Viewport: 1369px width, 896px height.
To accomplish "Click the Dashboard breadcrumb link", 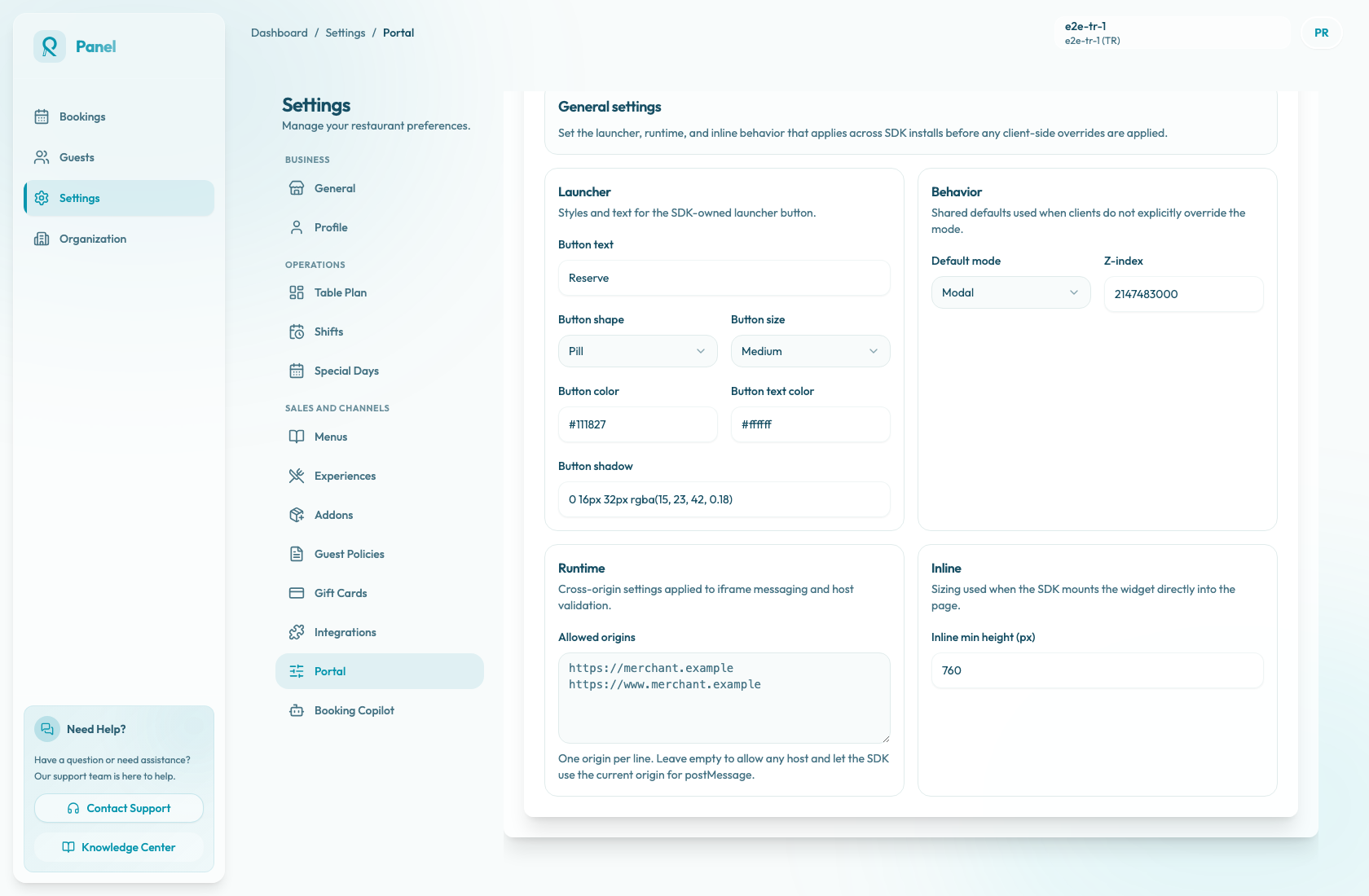I will pyautogui.click(x=280, y=33).
